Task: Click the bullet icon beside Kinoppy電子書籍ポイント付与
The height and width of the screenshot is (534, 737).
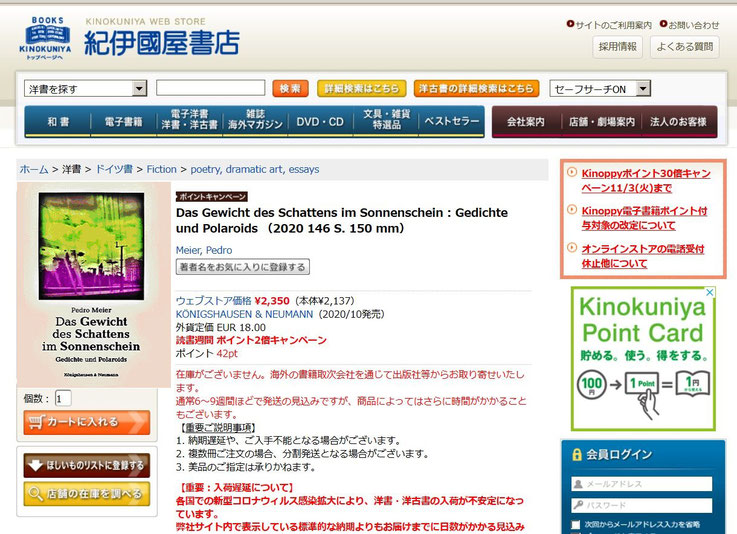Action: 572,210
